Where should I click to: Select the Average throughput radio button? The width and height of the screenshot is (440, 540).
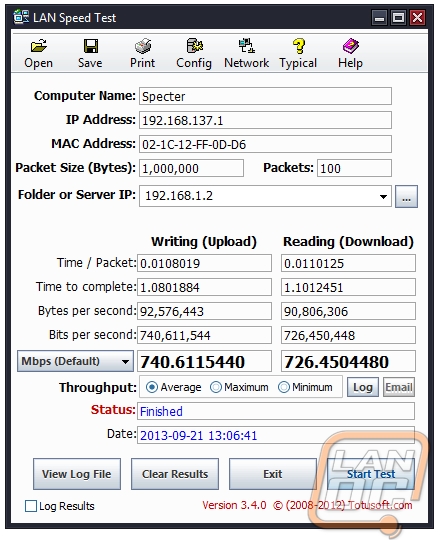(151, 387)
